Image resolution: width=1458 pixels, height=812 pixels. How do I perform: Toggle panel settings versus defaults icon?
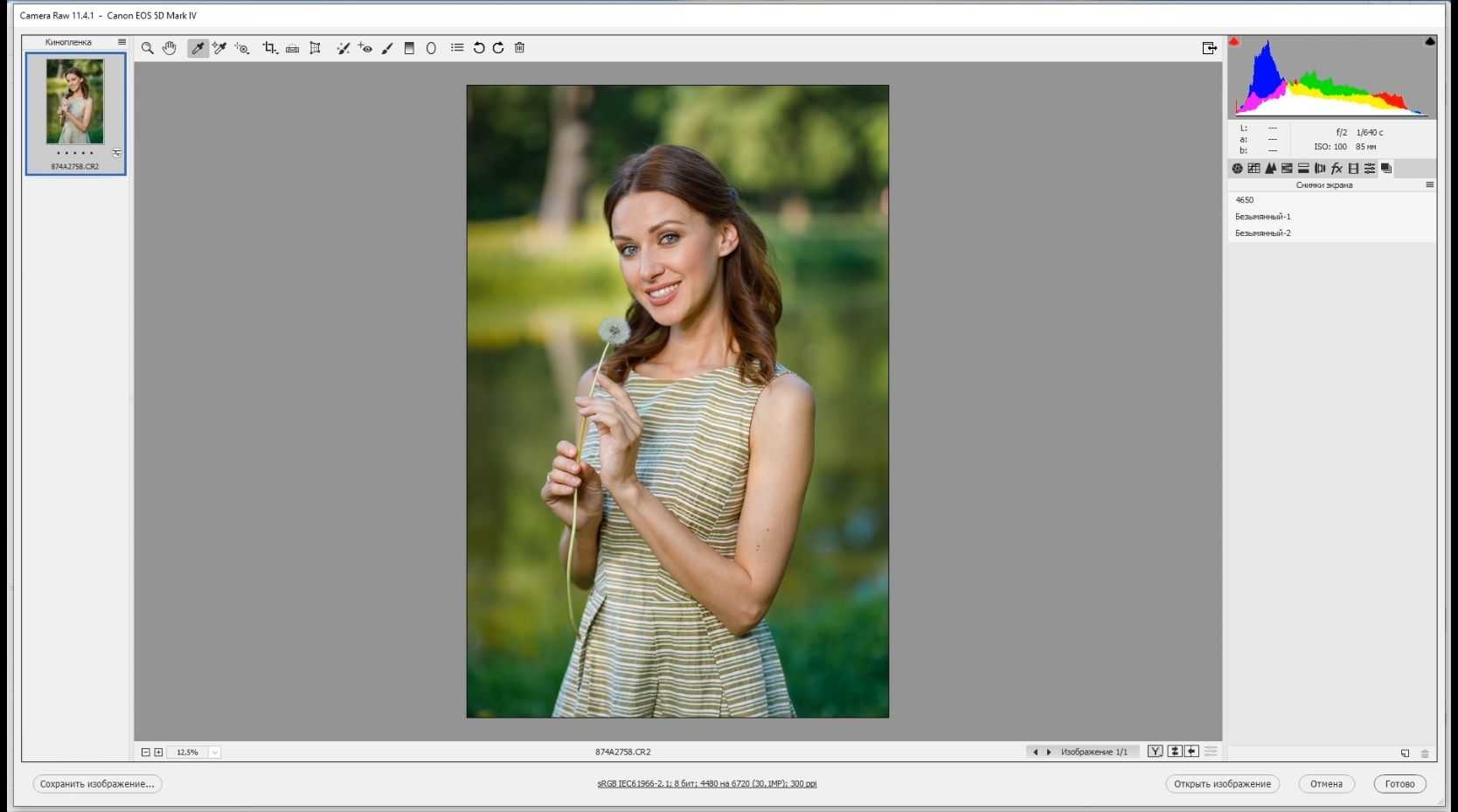[1211, 752]
